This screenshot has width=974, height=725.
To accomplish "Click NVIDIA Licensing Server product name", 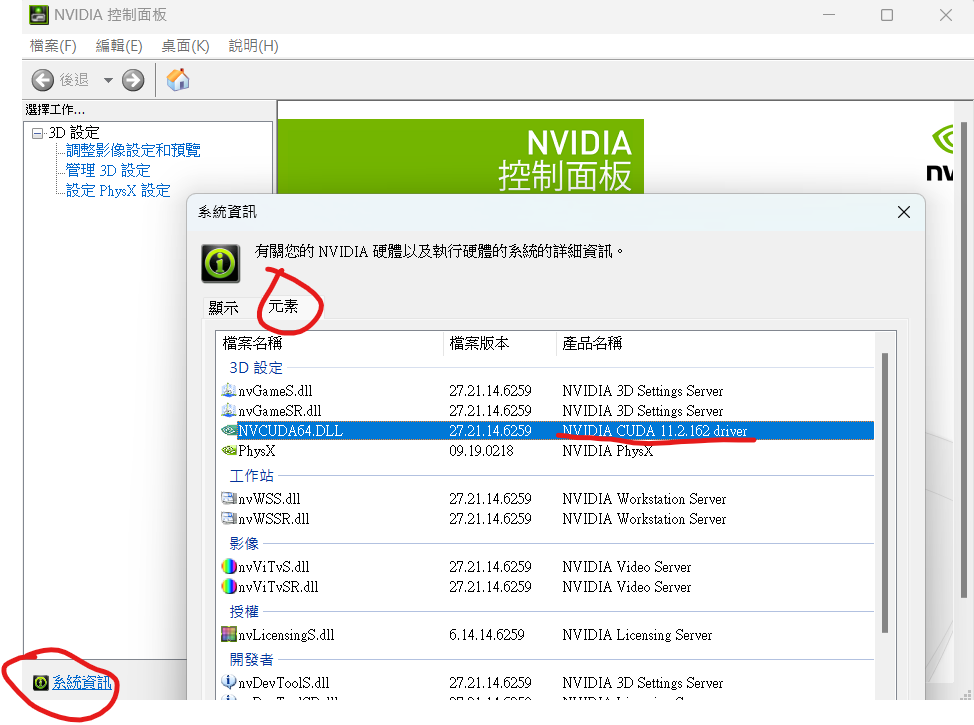I will point(637,635).
